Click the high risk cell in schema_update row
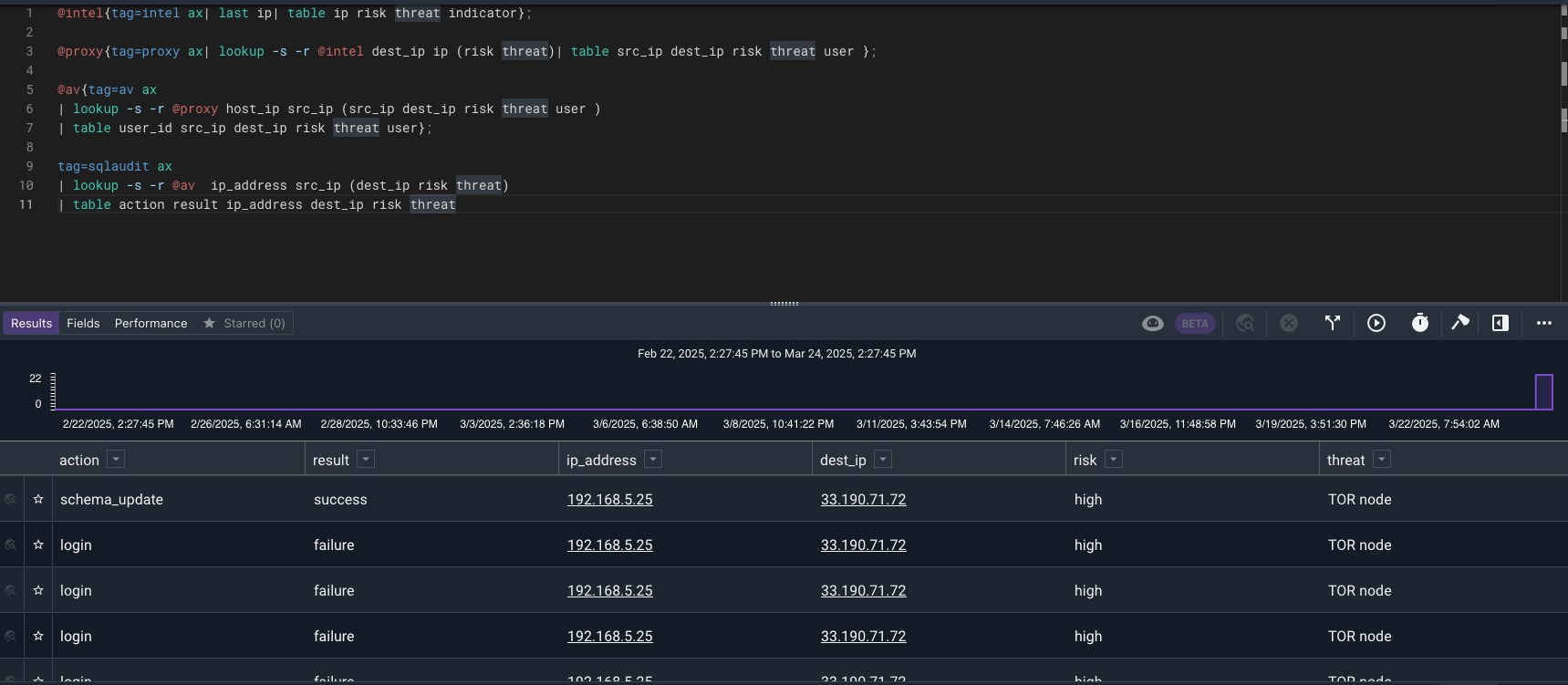The height and width of the screenshot is (685, 1568). [1088, 500]
